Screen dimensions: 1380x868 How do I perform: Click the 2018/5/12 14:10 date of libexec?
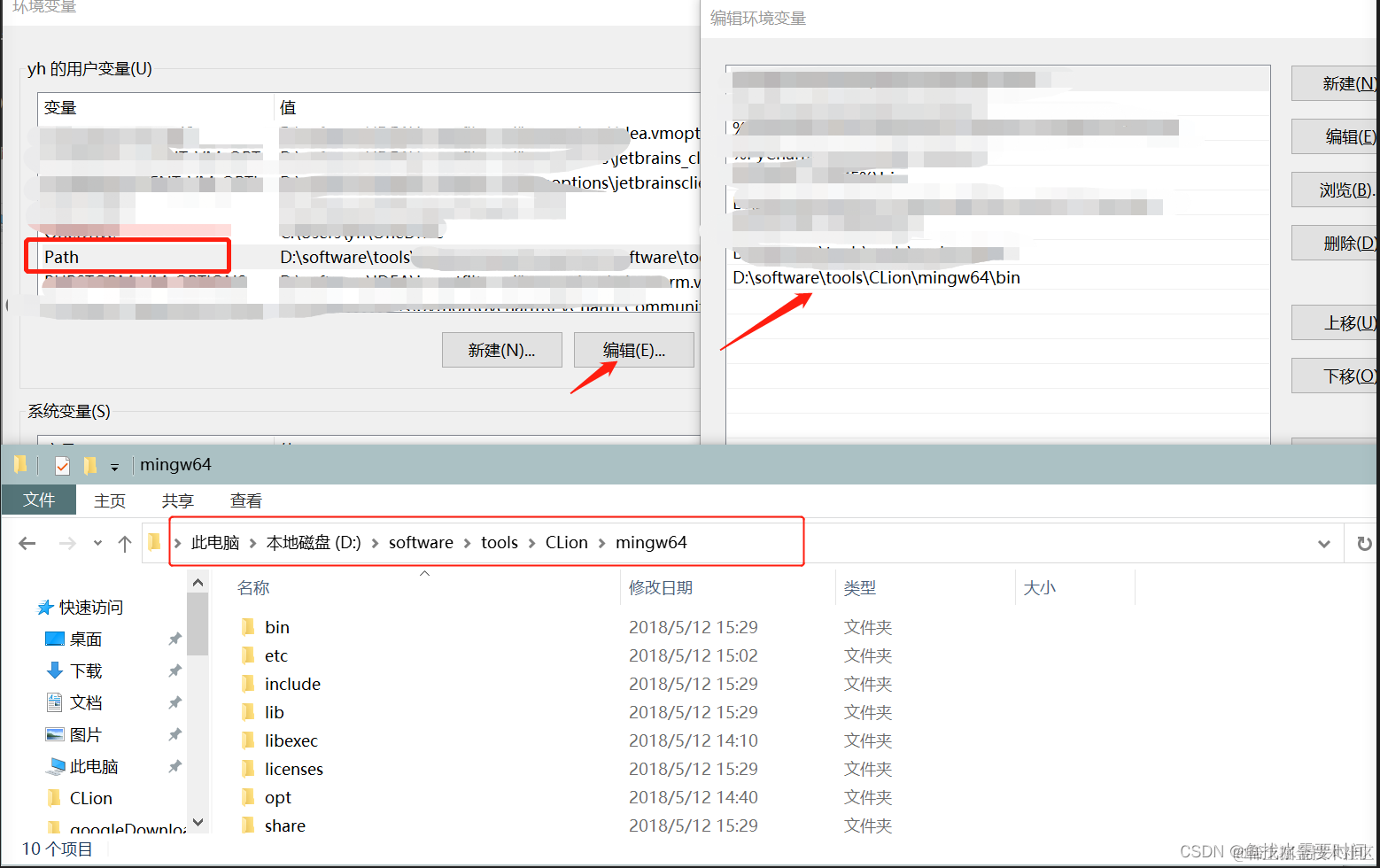tap(694, 740)
